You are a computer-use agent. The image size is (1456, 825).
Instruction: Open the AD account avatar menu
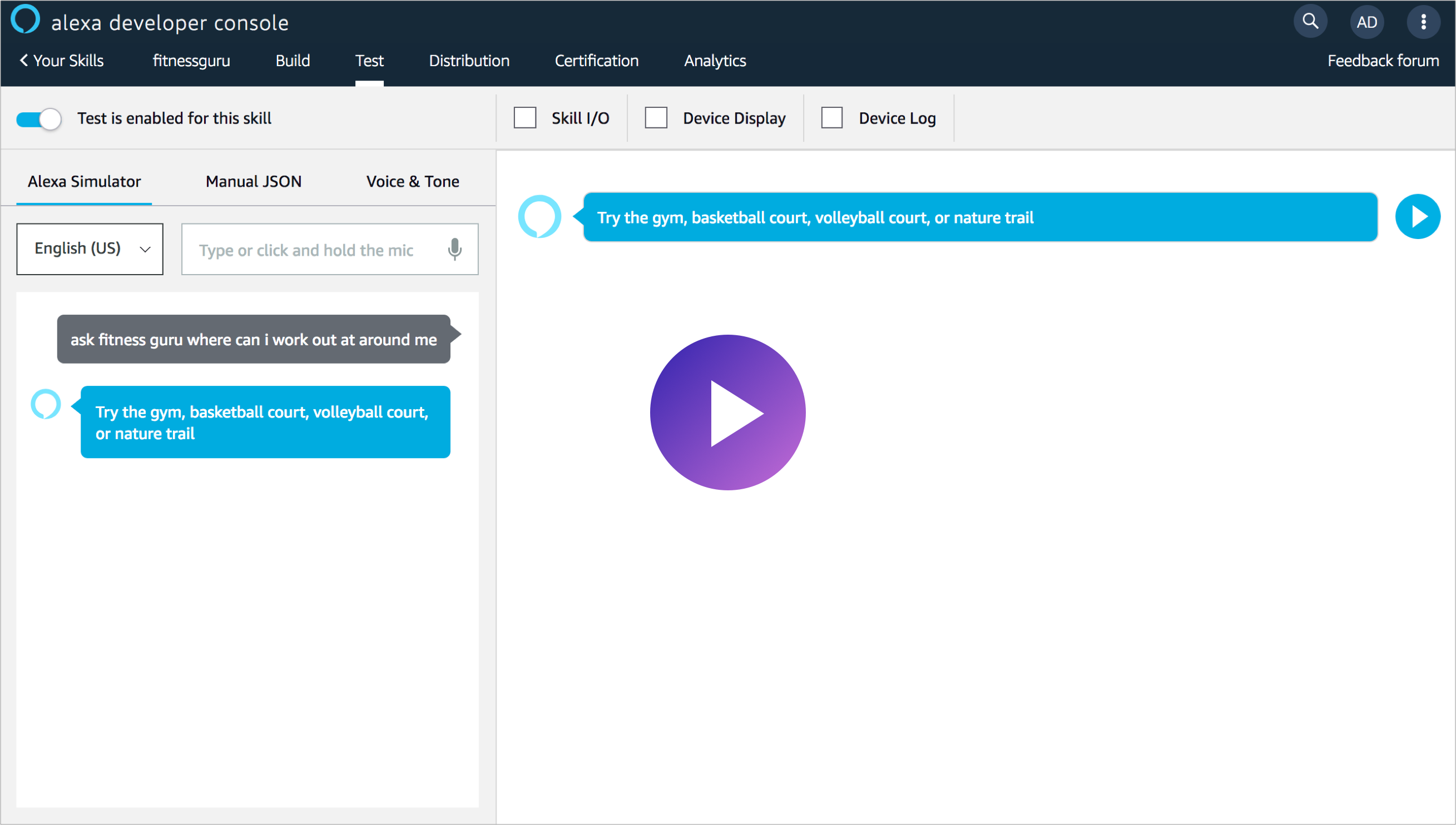coord(1366,22)
